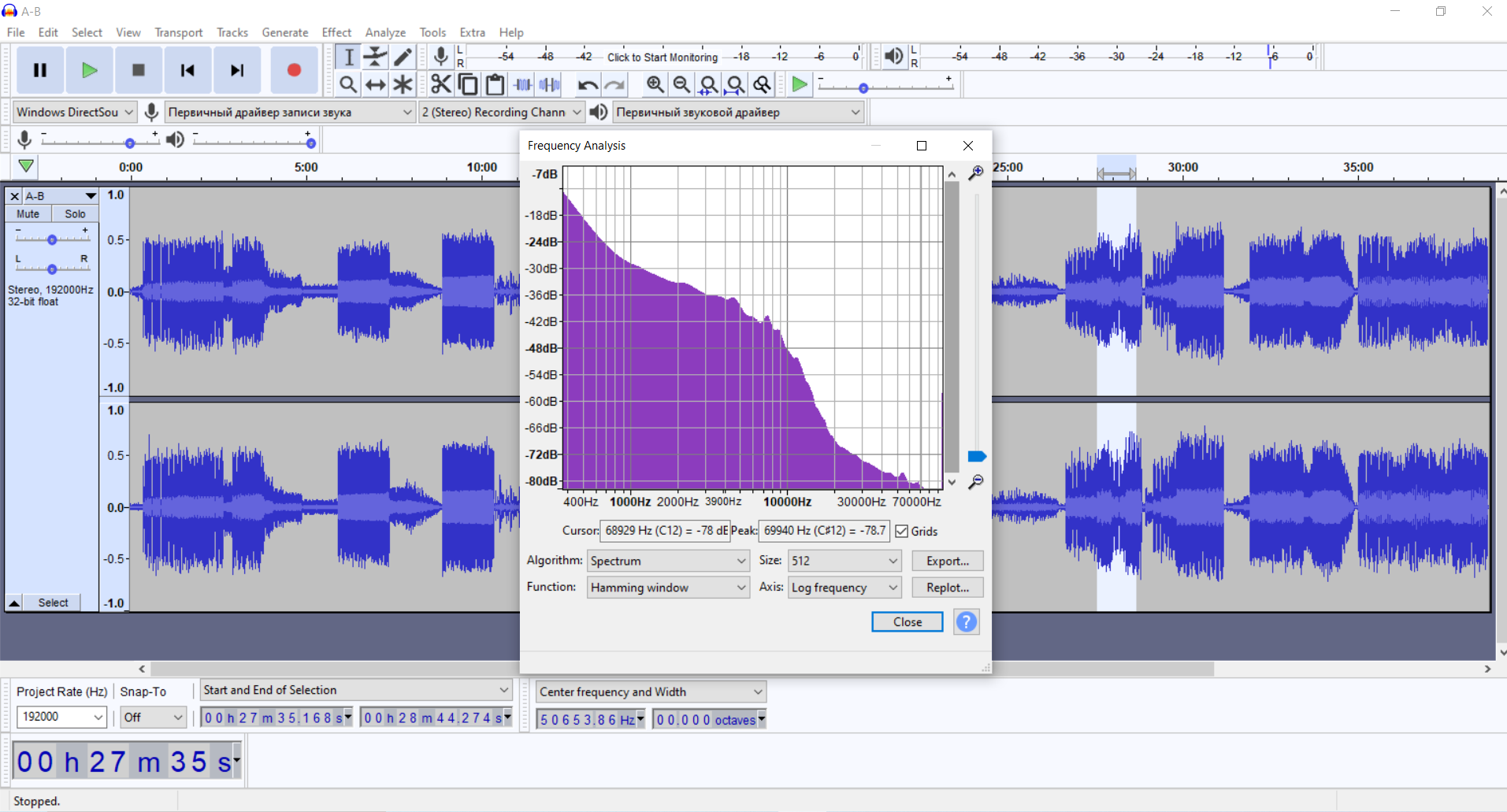Click Export... in Frequency Analysis
Viewport: 1507px width, 812px height.
click(948, 561)
